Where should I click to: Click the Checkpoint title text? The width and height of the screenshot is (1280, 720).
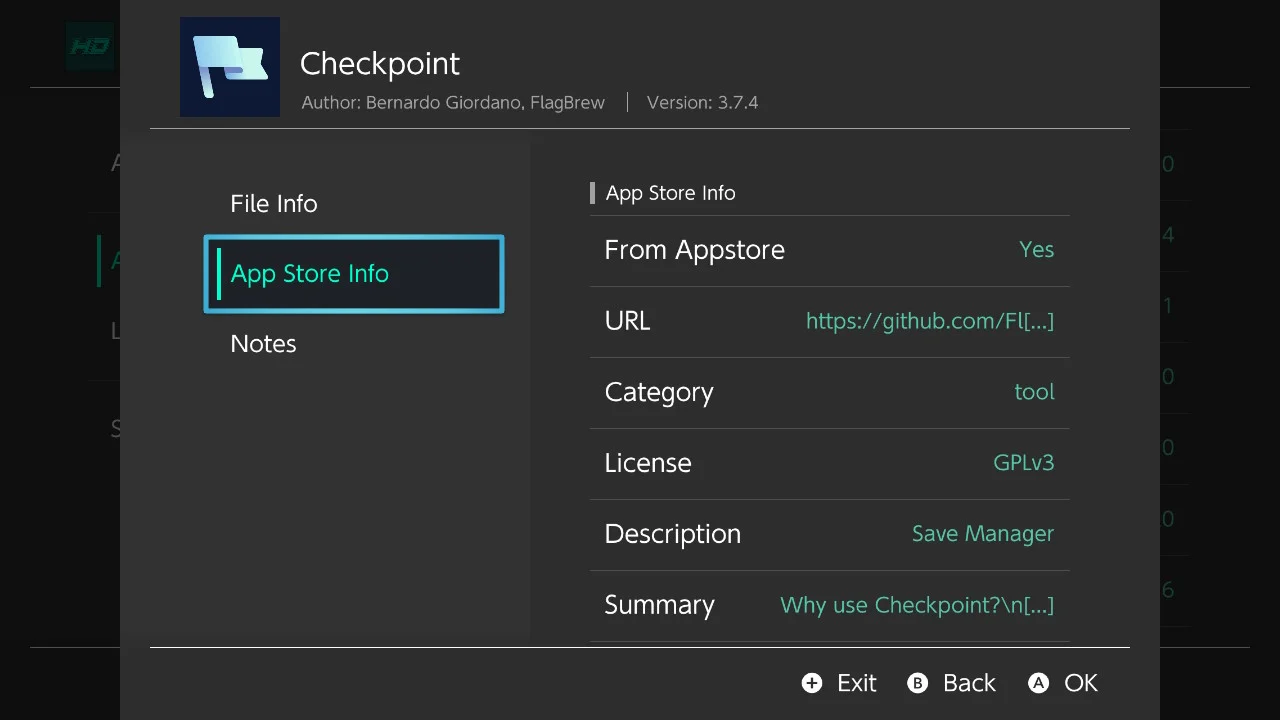[x=380, y=64]
